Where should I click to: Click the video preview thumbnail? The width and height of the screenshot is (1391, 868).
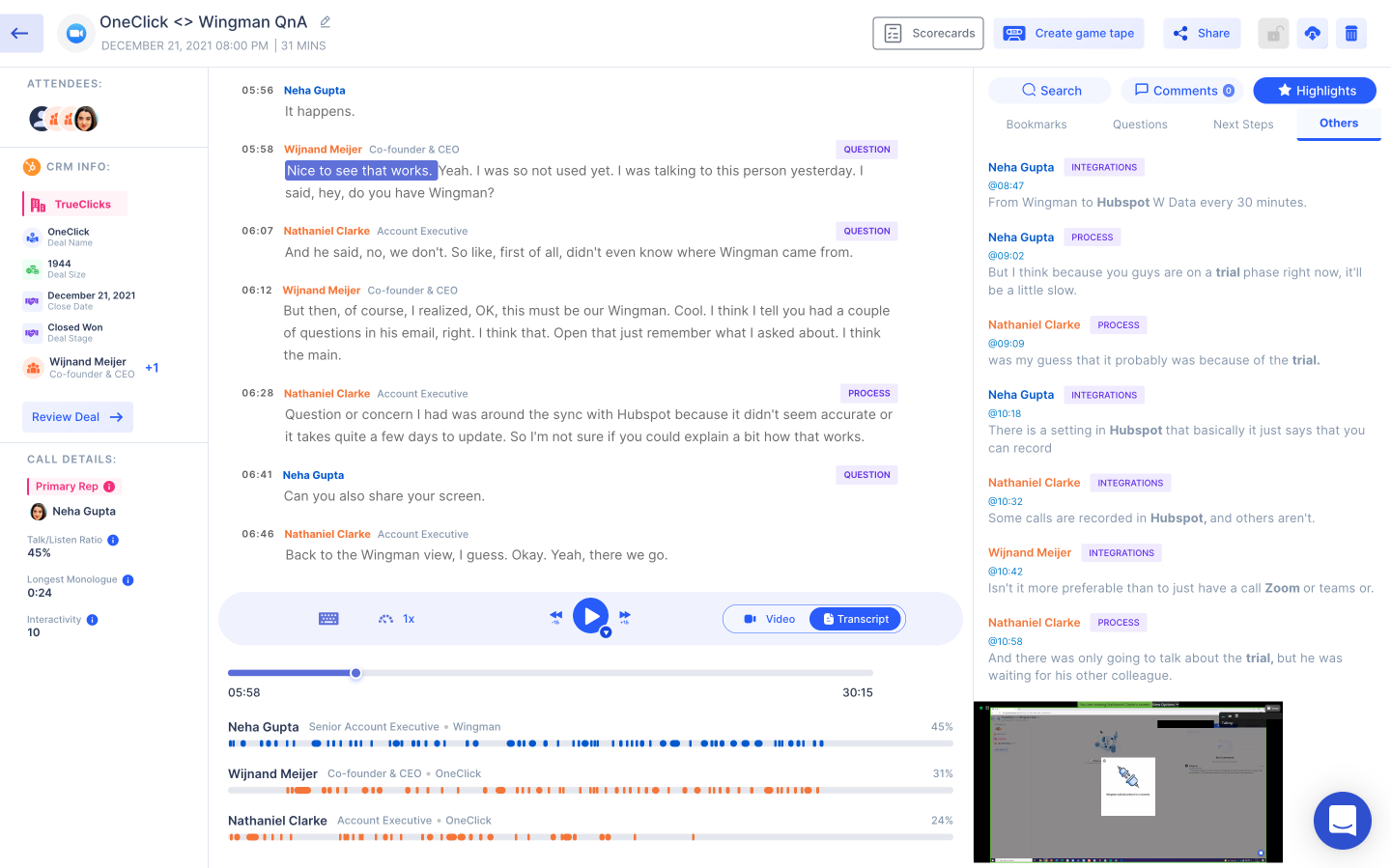click(1127, 782)
